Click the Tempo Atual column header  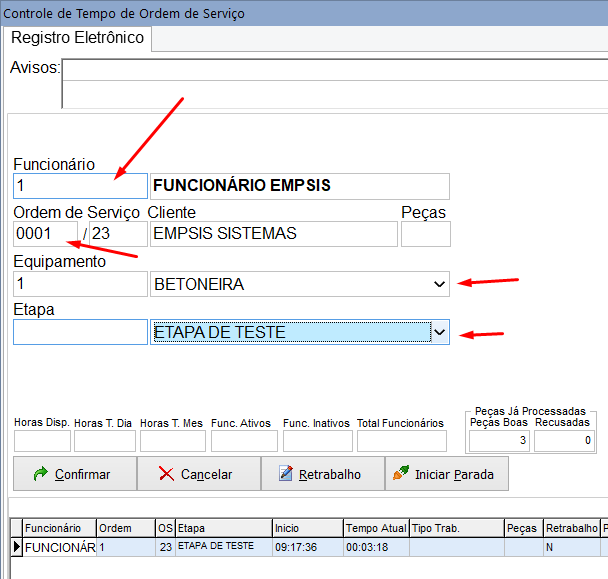[377, 528]
